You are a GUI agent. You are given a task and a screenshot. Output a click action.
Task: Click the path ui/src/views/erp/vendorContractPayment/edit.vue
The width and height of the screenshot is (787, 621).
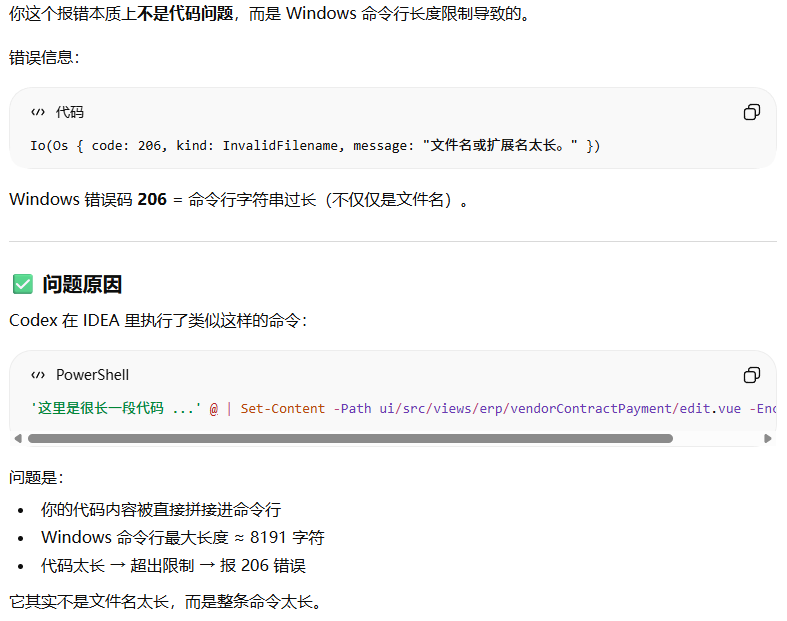click(560, 409)
